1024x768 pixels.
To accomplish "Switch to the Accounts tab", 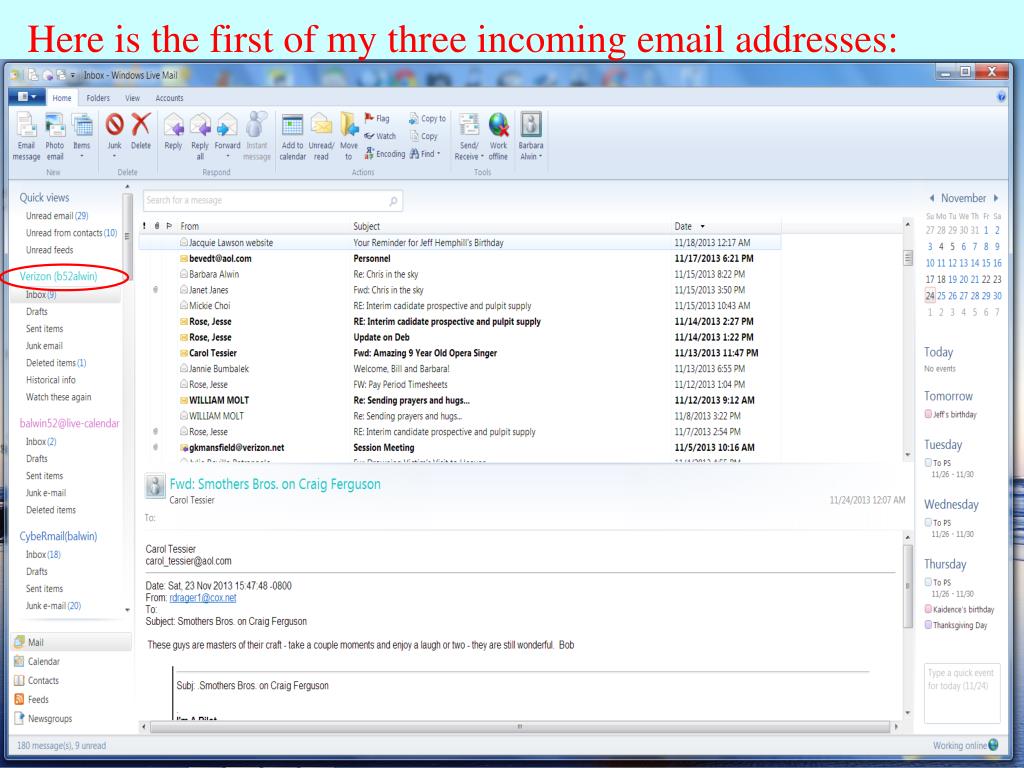I will pos(169,98).
